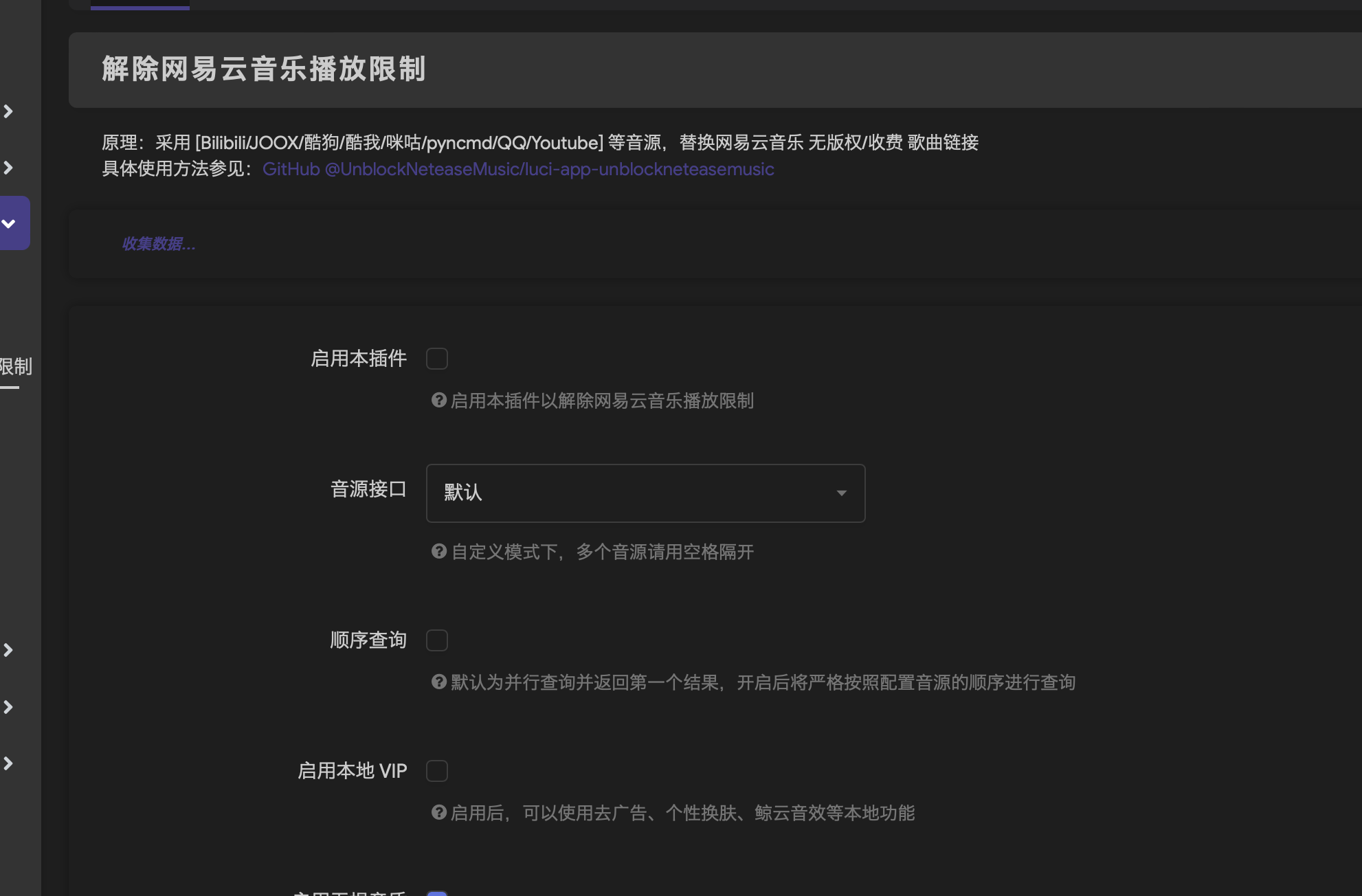Uncheck the blue checkbox at the bottom
The width and height of the screenshot is (1362, 896).
(437, 893)
